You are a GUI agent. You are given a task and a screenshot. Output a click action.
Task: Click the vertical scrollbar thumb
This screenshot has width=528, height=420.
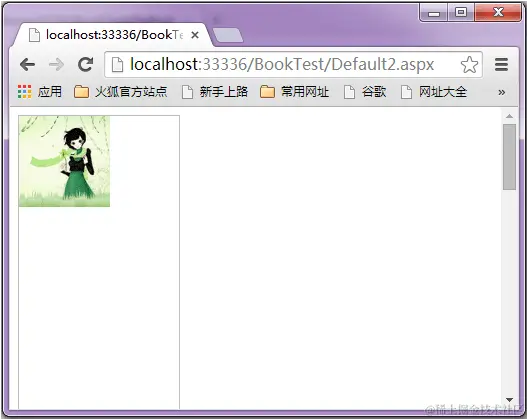point(509,157)
